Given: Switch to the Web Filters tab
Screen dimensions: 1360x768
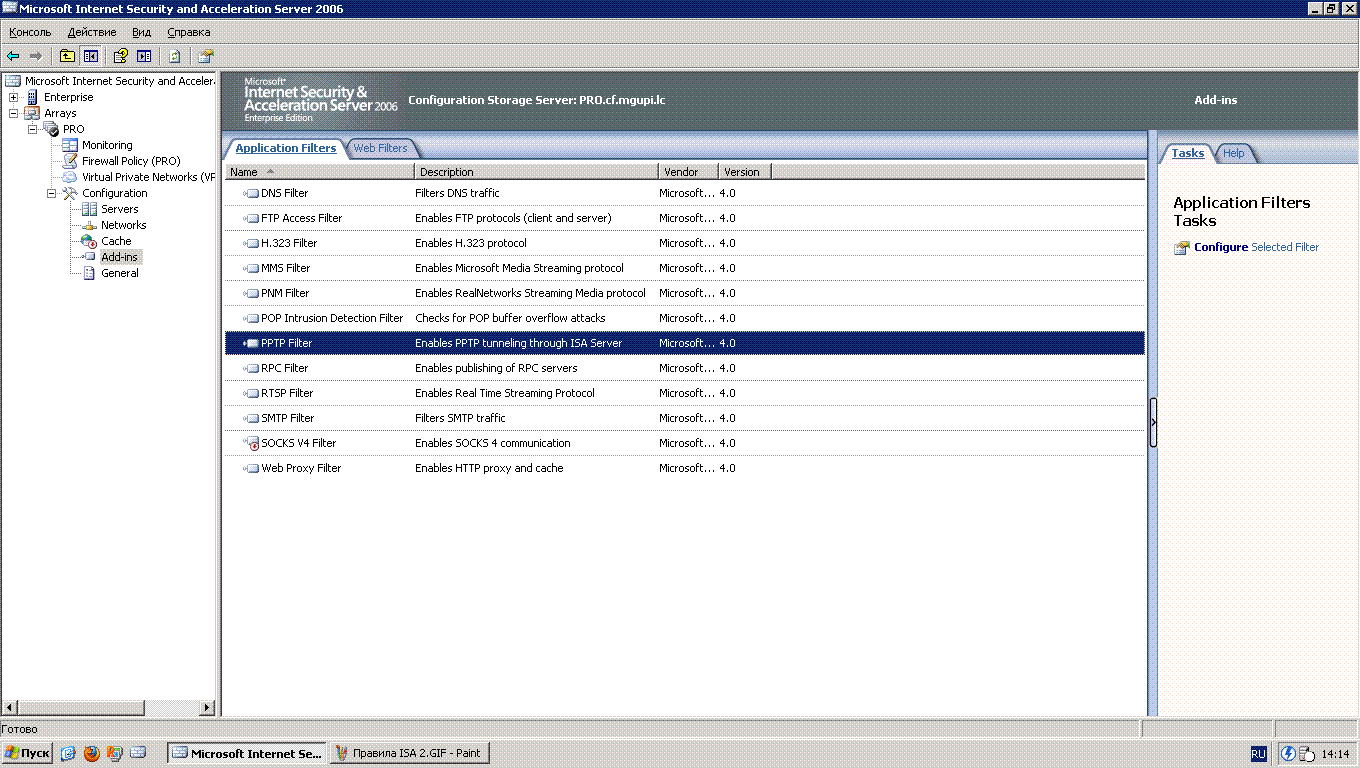Looking at the screenshot, I should coord(380,148).
